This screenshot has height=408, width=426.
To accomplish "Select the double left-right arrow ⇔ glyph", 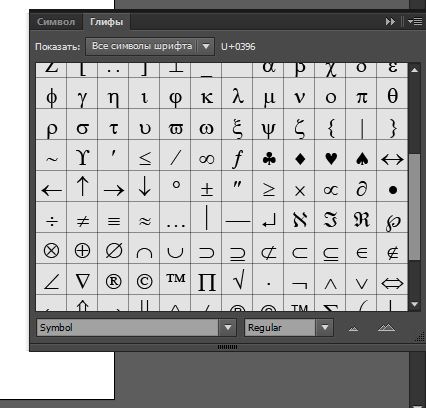I will pyautogui.click(x=392, y=280).
